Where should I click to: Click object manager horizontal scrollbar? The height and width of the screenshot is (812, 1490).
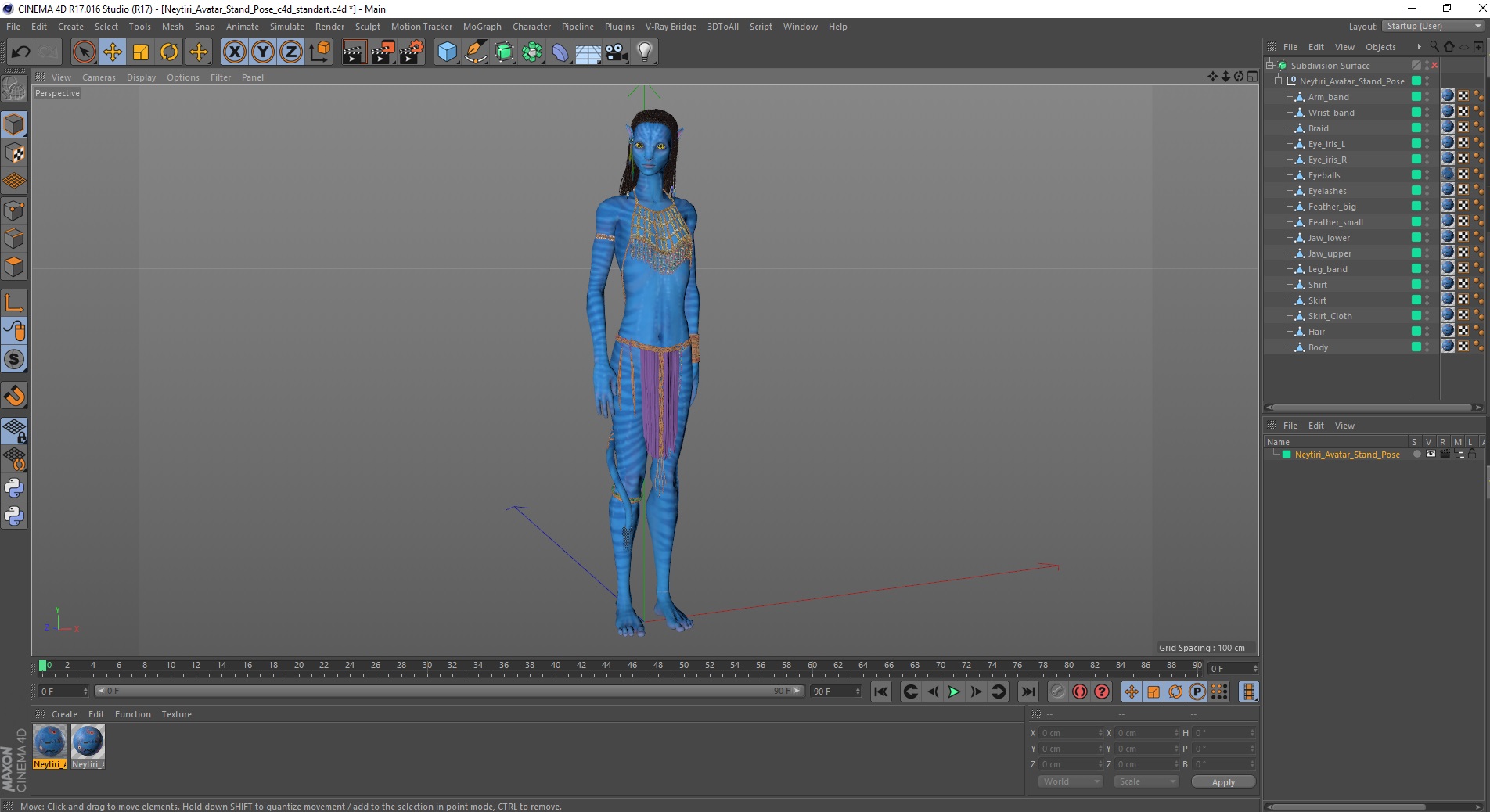[x=1373, y=408]
